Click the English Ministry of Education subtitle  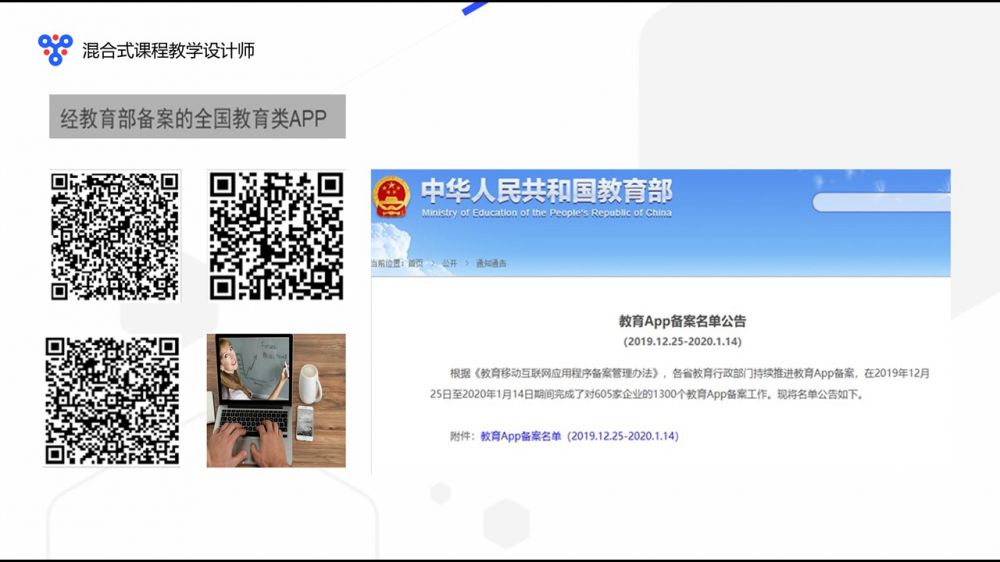point(546,213)
